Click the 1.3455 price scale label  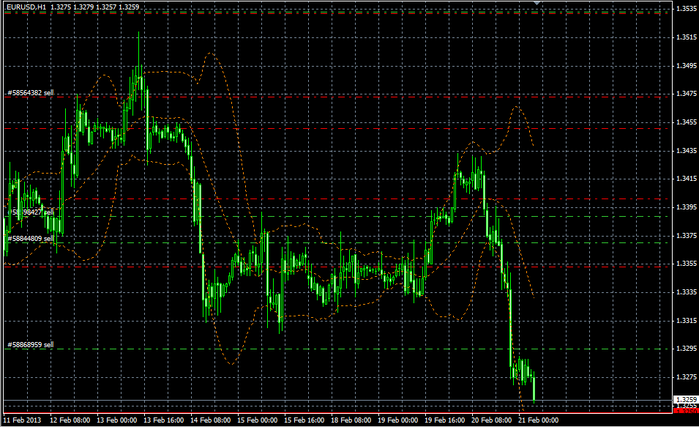click(687, 122)
